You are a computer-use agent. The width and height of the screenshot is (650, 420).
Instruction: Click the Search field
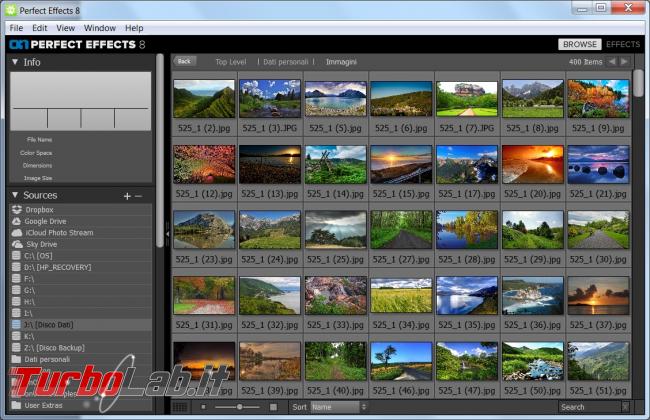point(589,407)
